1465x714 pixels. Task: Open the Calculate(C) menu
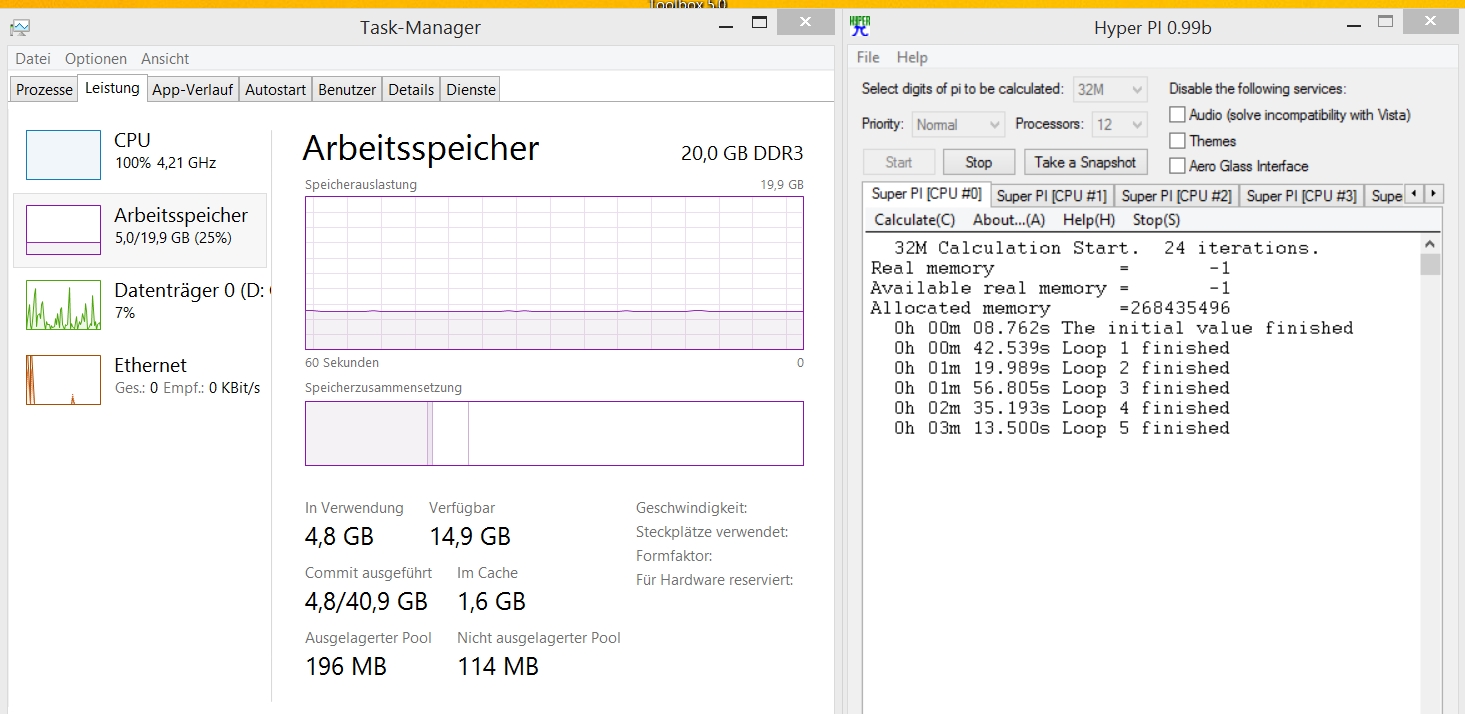[x=914, y=220]
